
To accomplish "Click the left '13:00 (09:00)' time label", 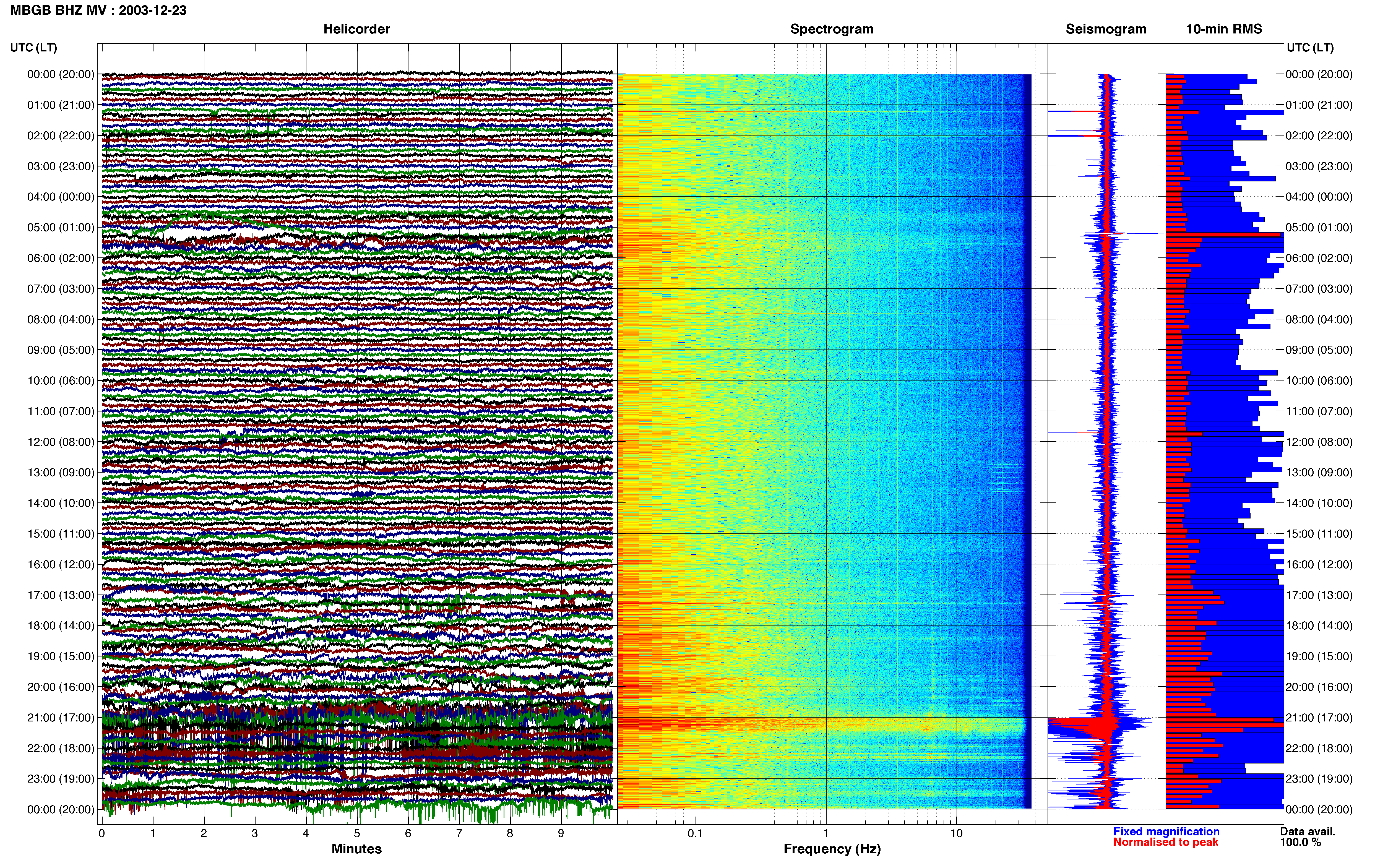I will 61,473.
